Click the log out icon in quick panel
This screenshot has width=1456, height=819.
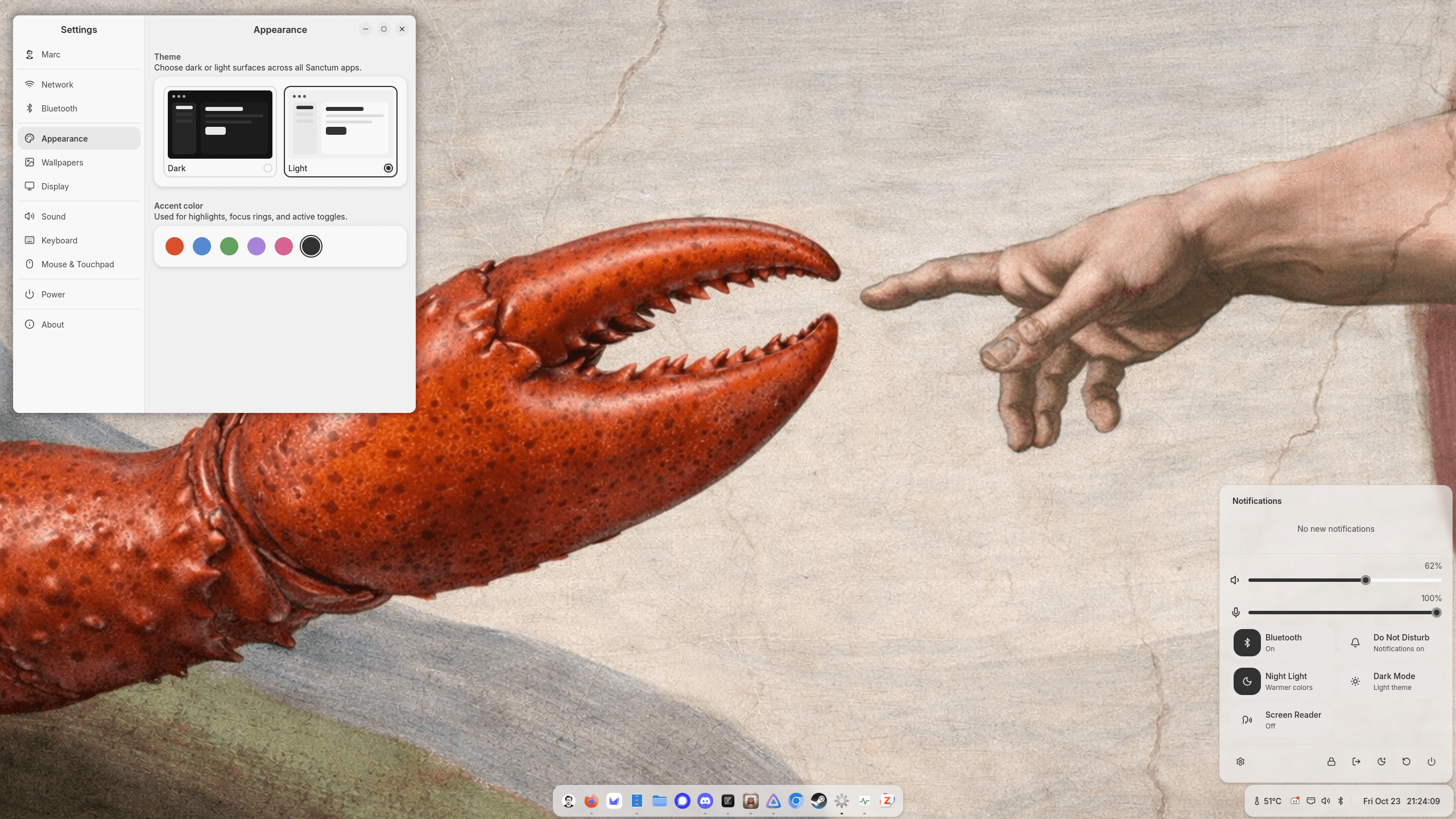pyautogui.click(x=1356, y=762)
